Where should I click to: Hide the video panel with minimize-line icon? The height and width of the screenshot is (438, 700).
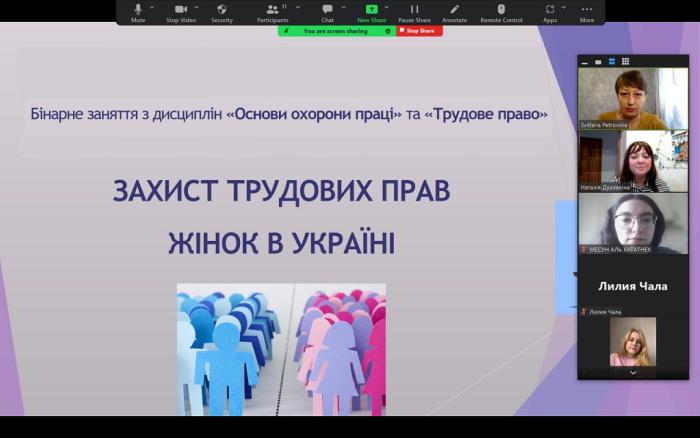click(584, 62)
